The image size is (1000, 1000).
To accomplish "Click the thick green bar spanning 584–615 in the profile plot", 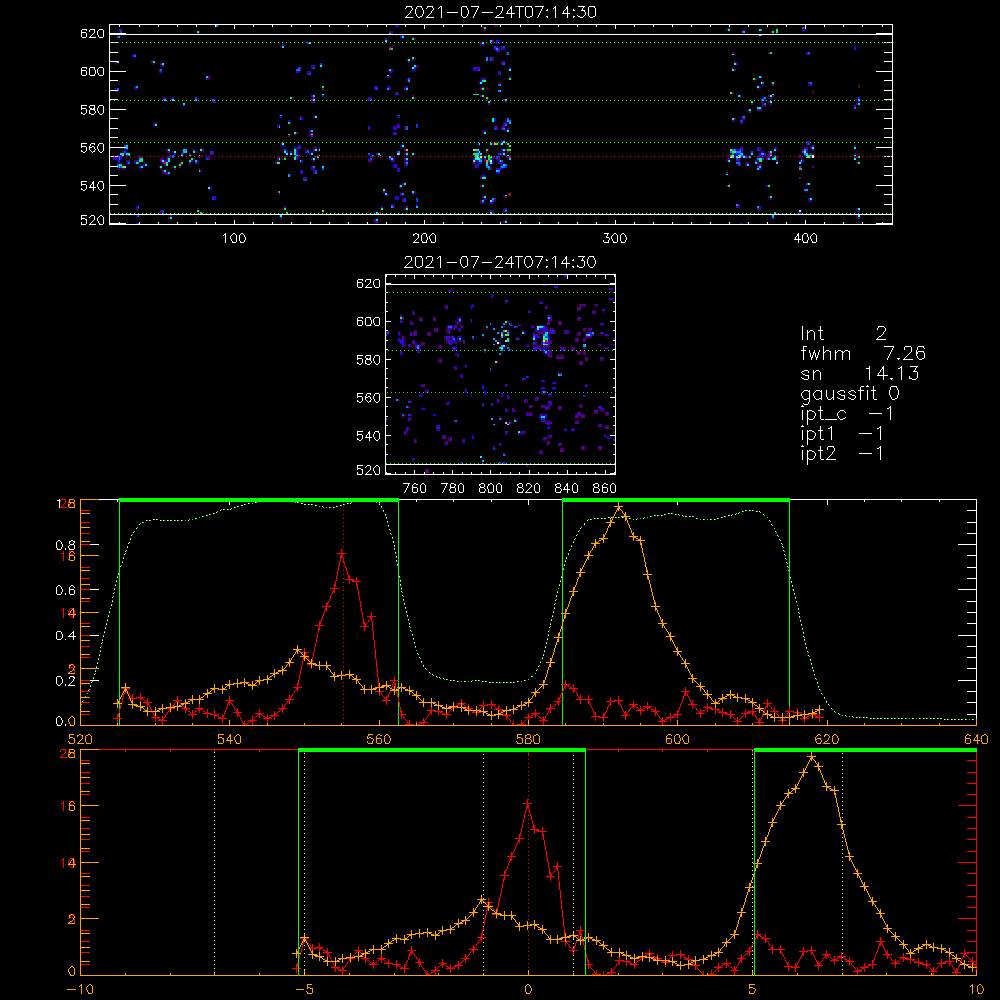I will pyautogui.click(x=676, y=500).
